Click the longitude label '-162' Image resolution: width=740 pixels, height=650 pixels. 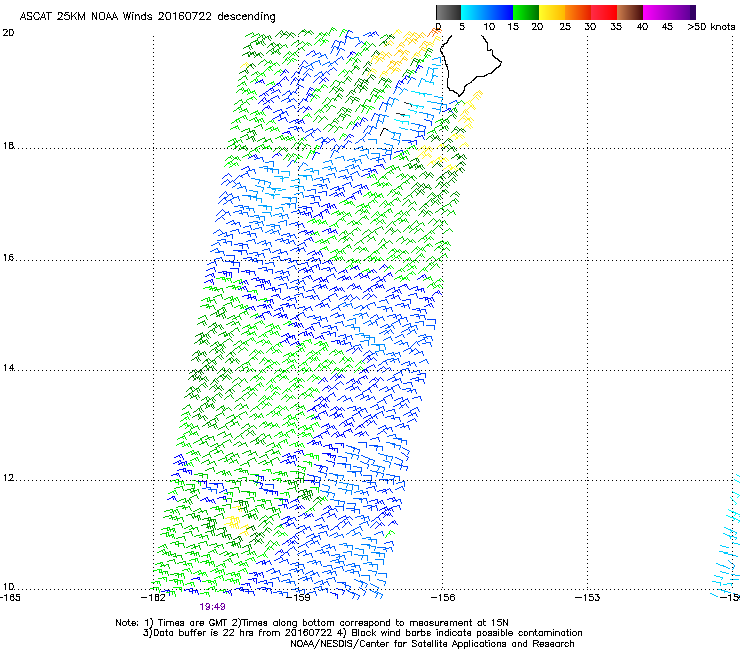coord(153,598)
